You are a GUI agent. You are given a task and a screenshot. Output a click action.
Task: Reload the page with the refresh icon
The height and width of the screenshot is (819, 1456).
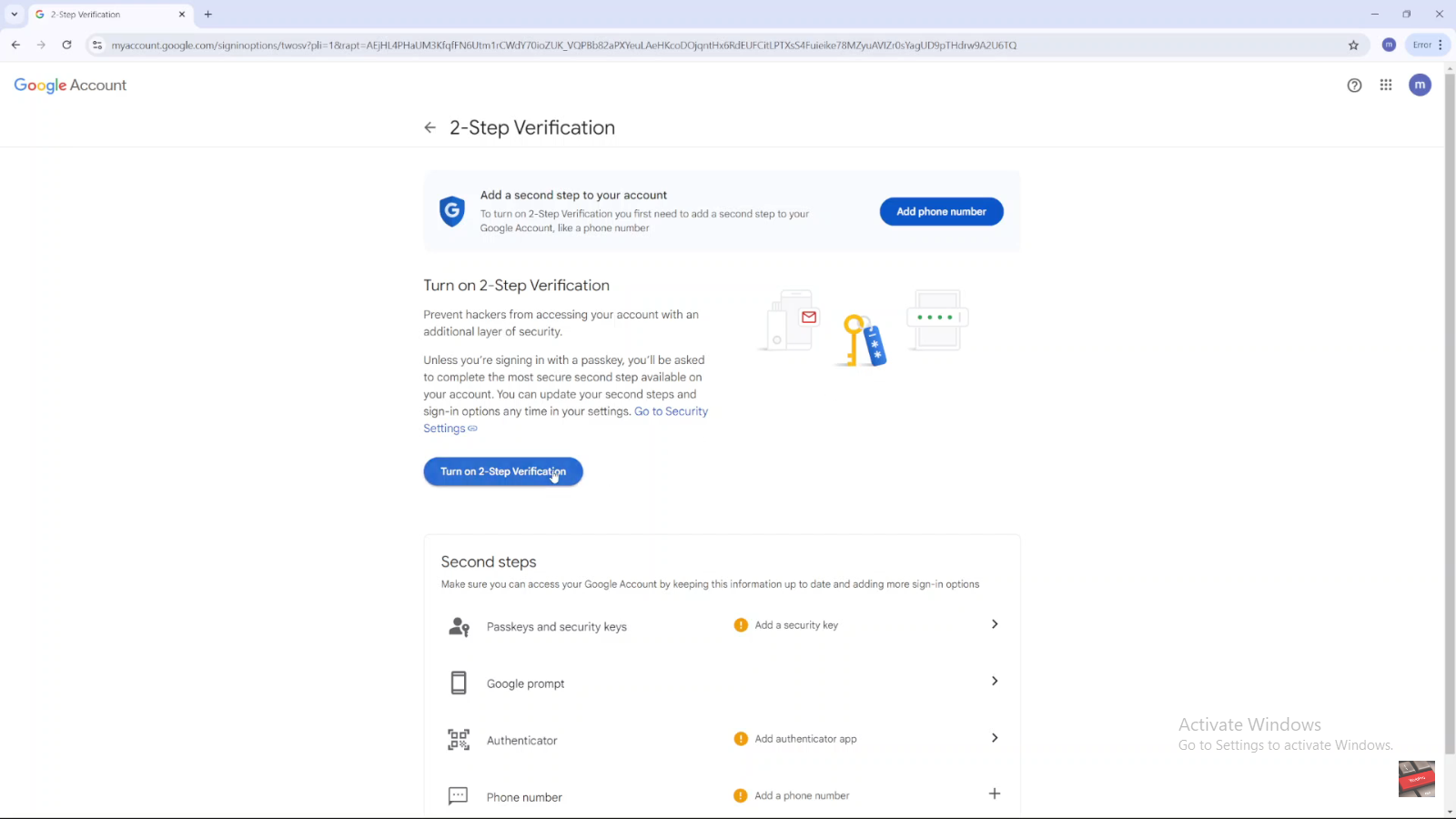tap(66, 45)
